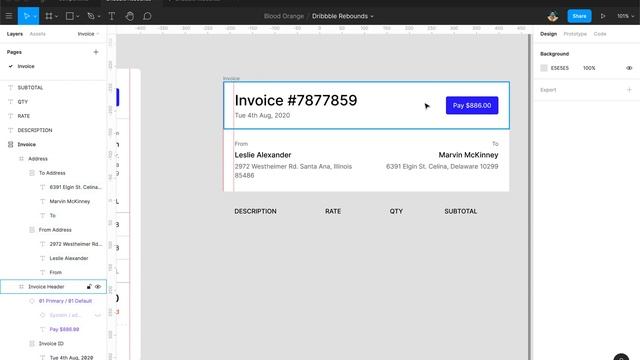Click the Tue 4th Aug, 2020 date text on canvas
The image size is (640, 360).
262,116
